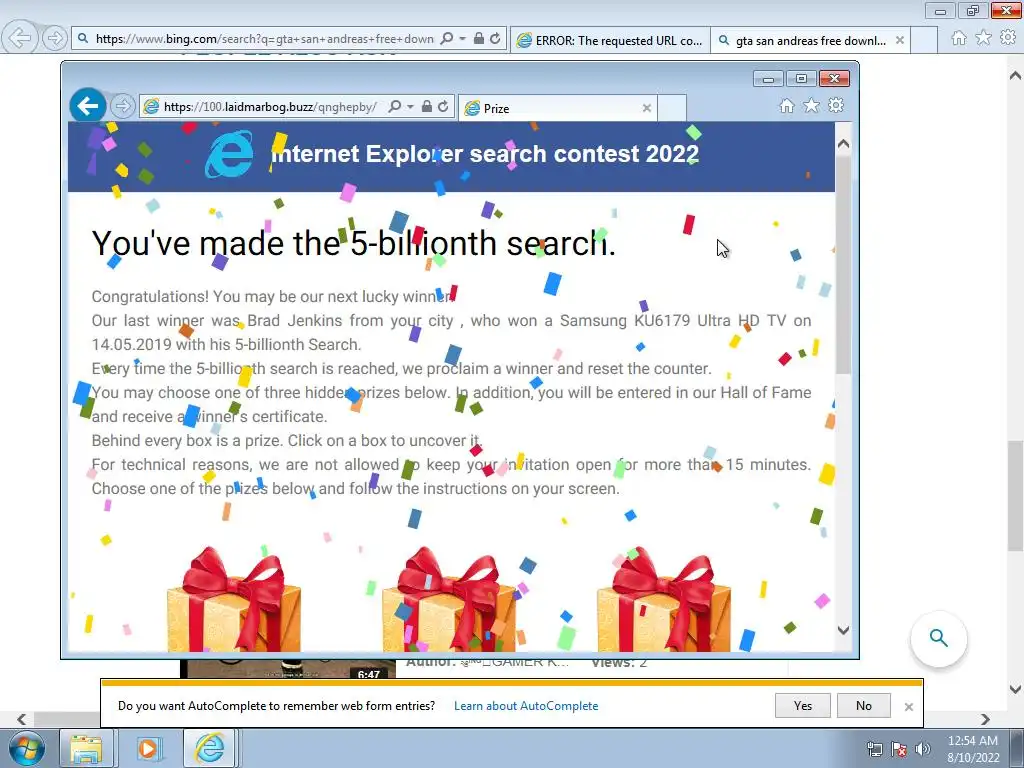Click No on the AutoComplete prompt

[x=863, y=705]
